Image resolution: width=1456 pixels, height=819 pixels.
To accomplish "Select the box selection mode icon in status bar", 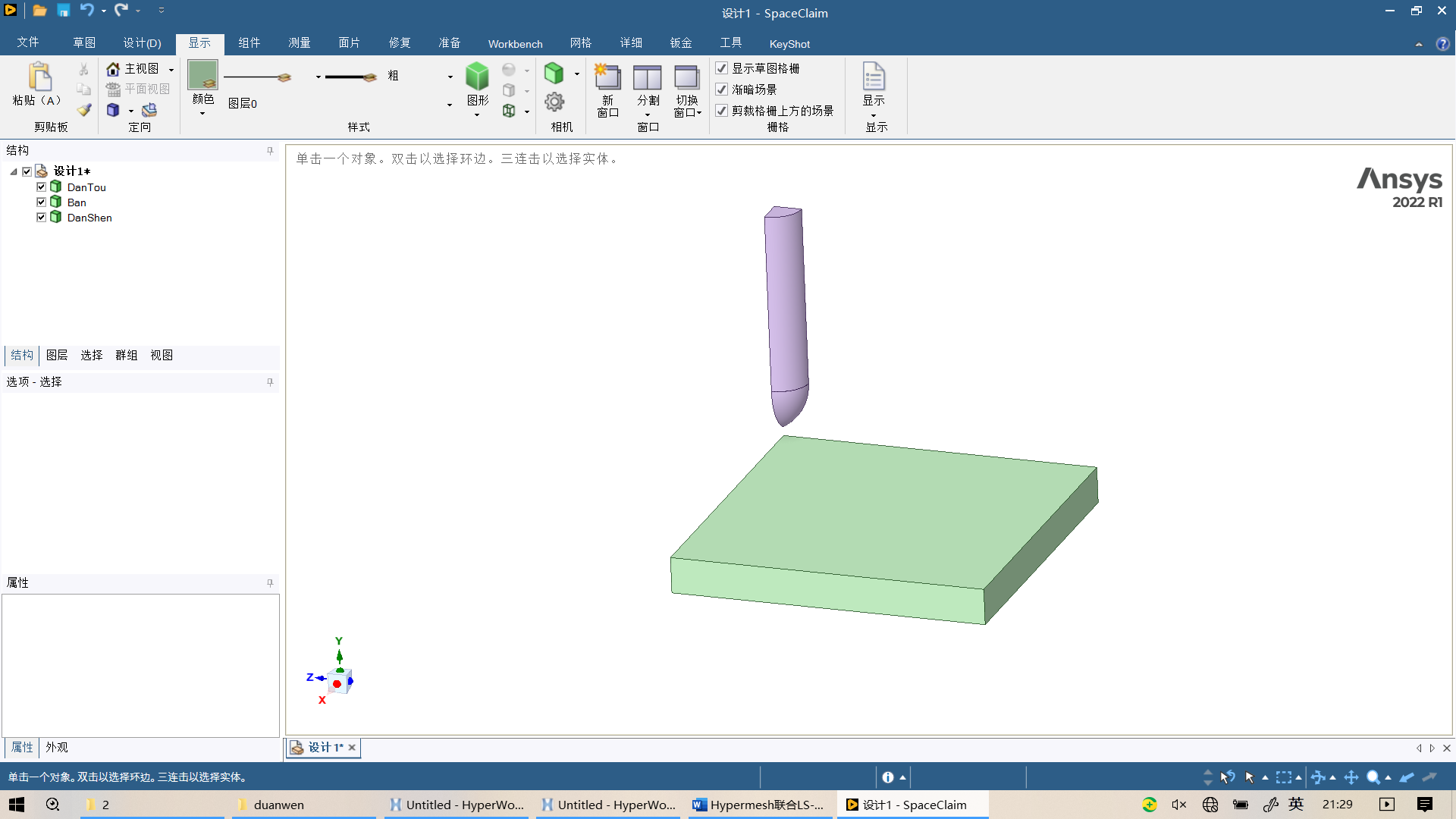I will pyautogui.click(x=1283, y=777).
